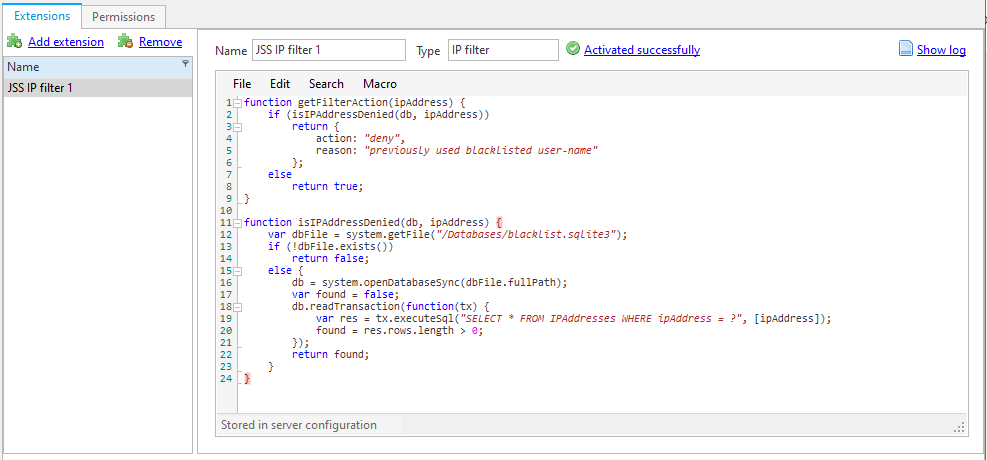Click the filter icon in Name column header
Viewport: 987px width, 460px height.
click(185, 63)
